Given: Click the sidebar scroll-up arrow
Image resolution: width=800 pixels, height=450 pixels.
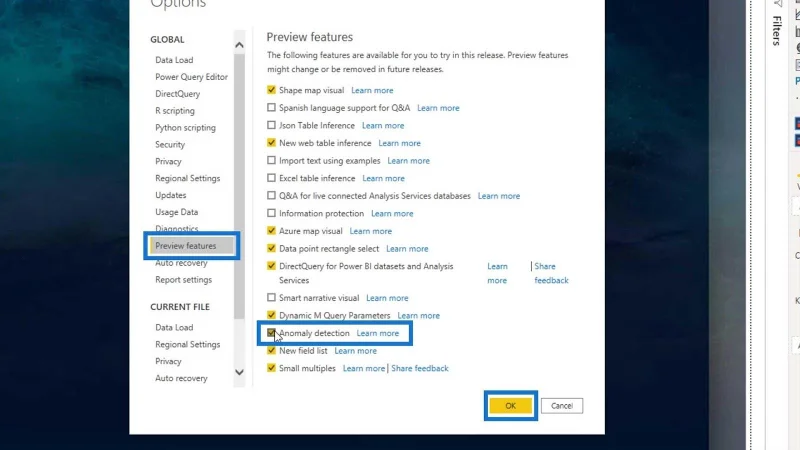Looking at the screenshot, I should 239,45.
